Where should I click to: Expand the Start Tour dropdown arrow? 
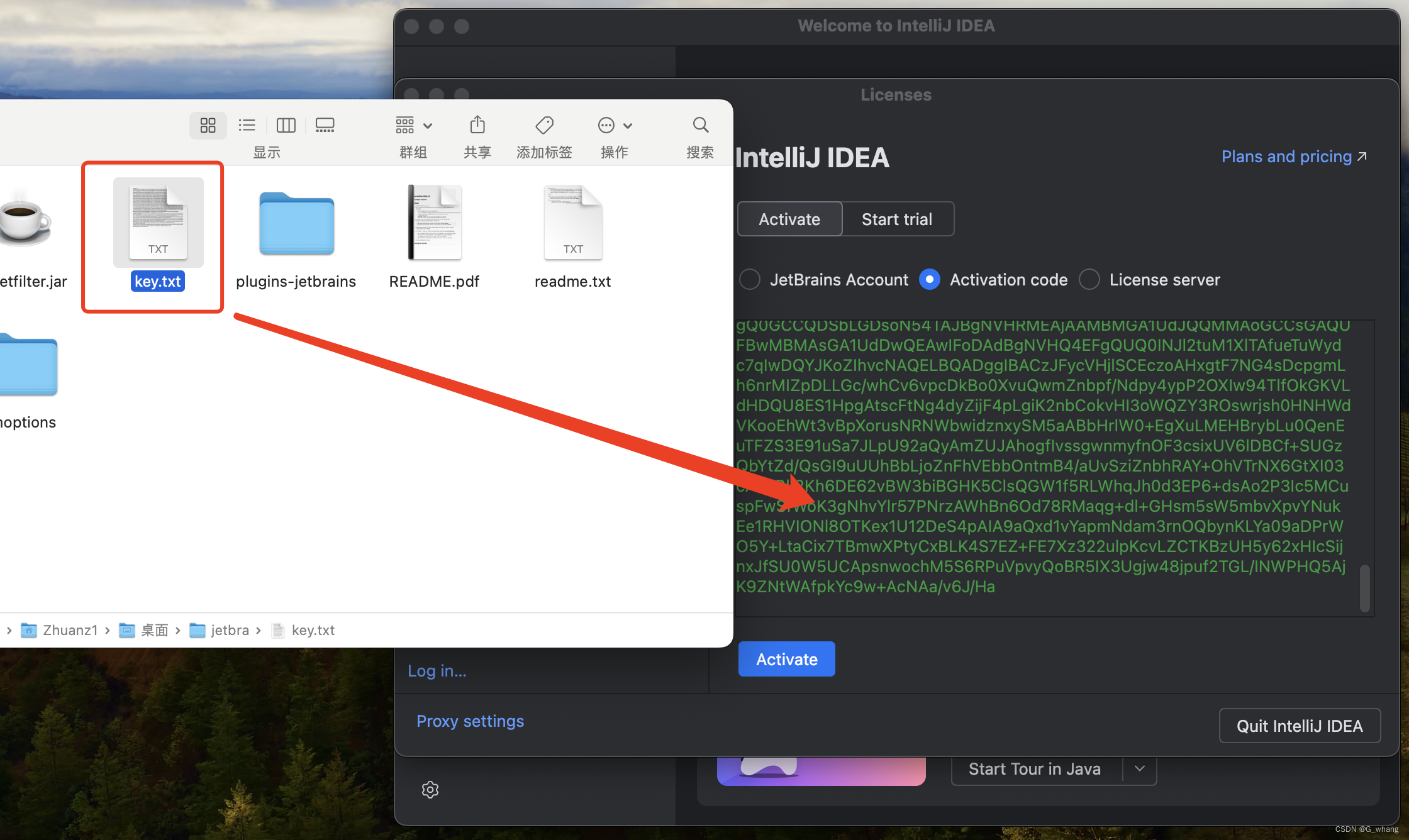point(1140,769)
